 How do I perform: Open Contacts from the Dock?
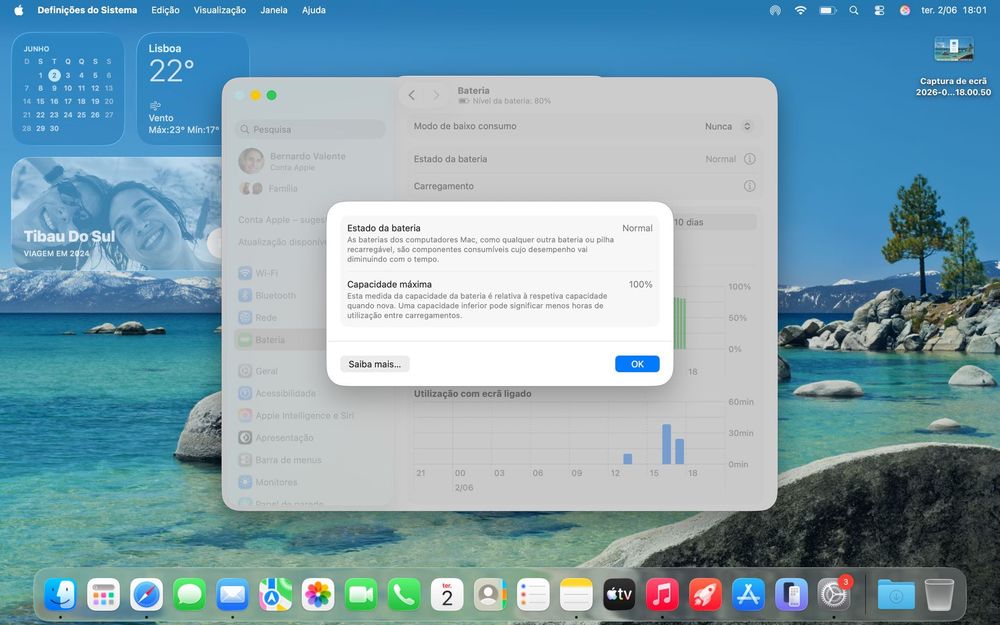click(490, 595)
